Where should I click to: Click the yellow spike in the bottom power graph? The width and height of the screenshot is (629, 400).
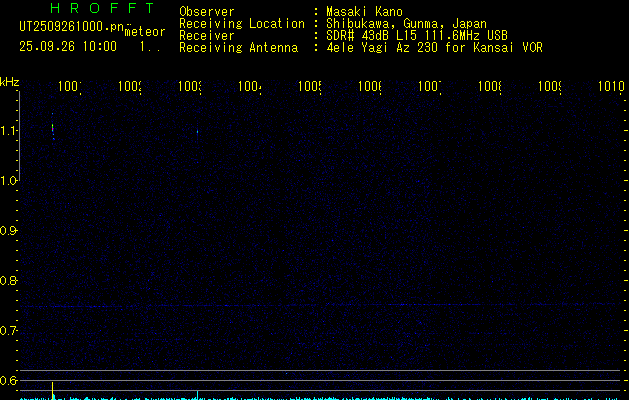pyautogui.click(x=52, y=390)
